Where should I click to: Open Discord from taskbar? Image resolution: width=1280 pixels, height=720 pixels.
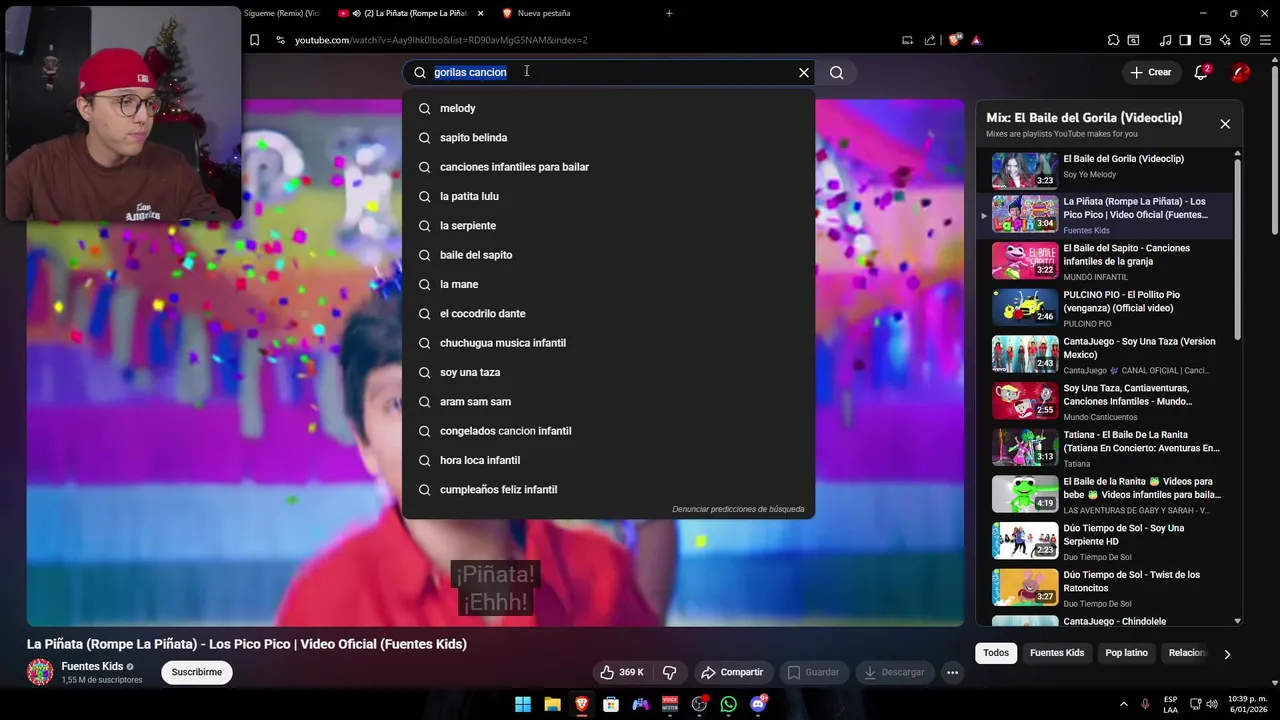(758, 704)
